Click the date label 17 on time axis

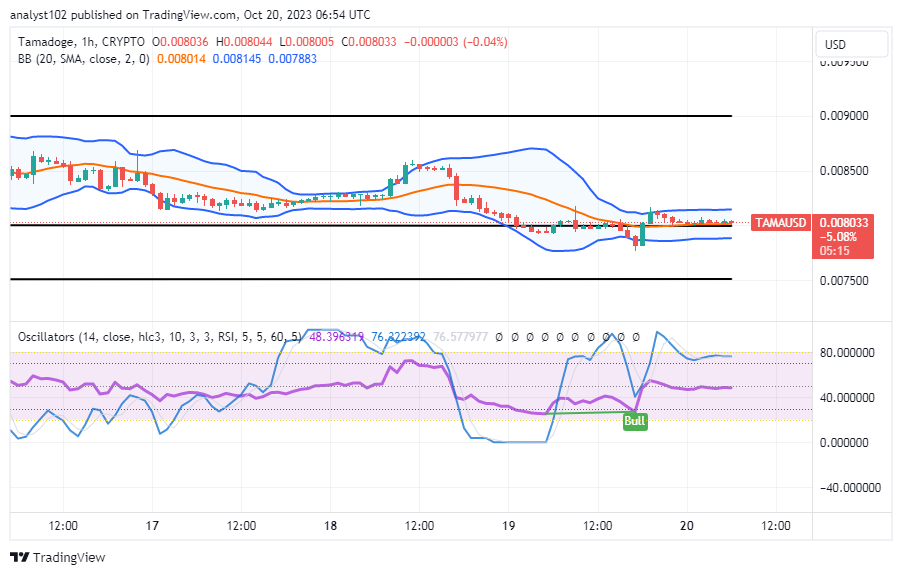(x=152, y=526)
